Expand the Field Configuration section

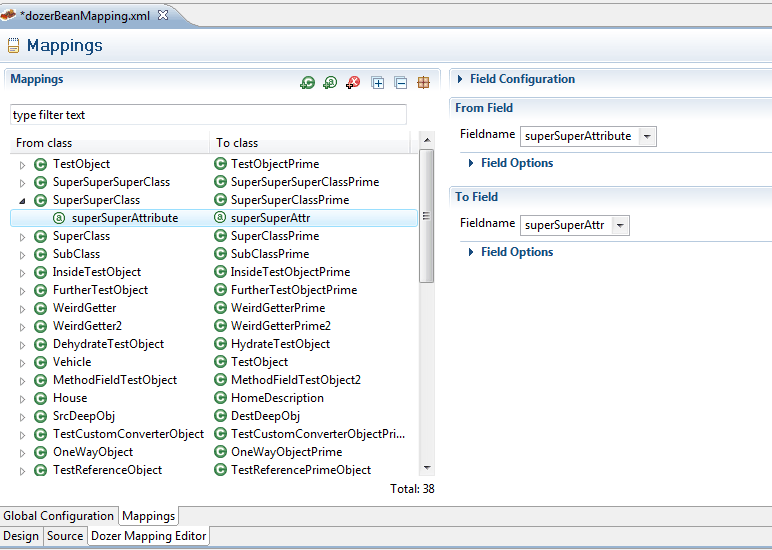tap(460, 79)
